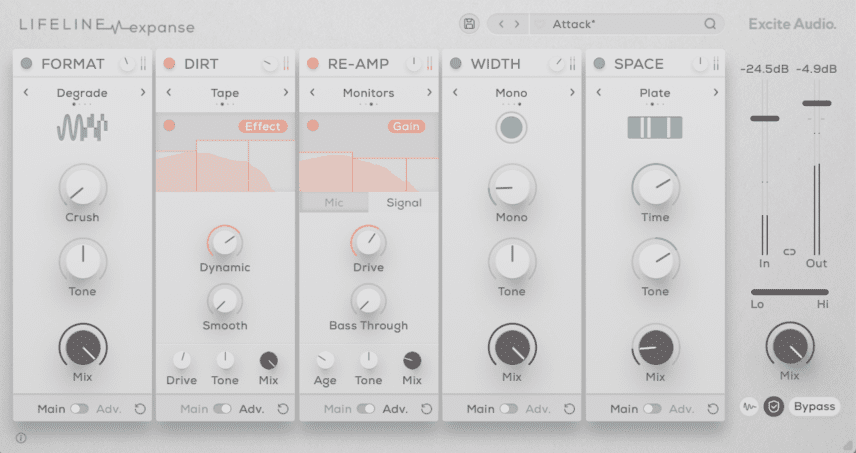
Task: Click the Dynamic knob in DIRT
Action: click(x=225, y=242)
